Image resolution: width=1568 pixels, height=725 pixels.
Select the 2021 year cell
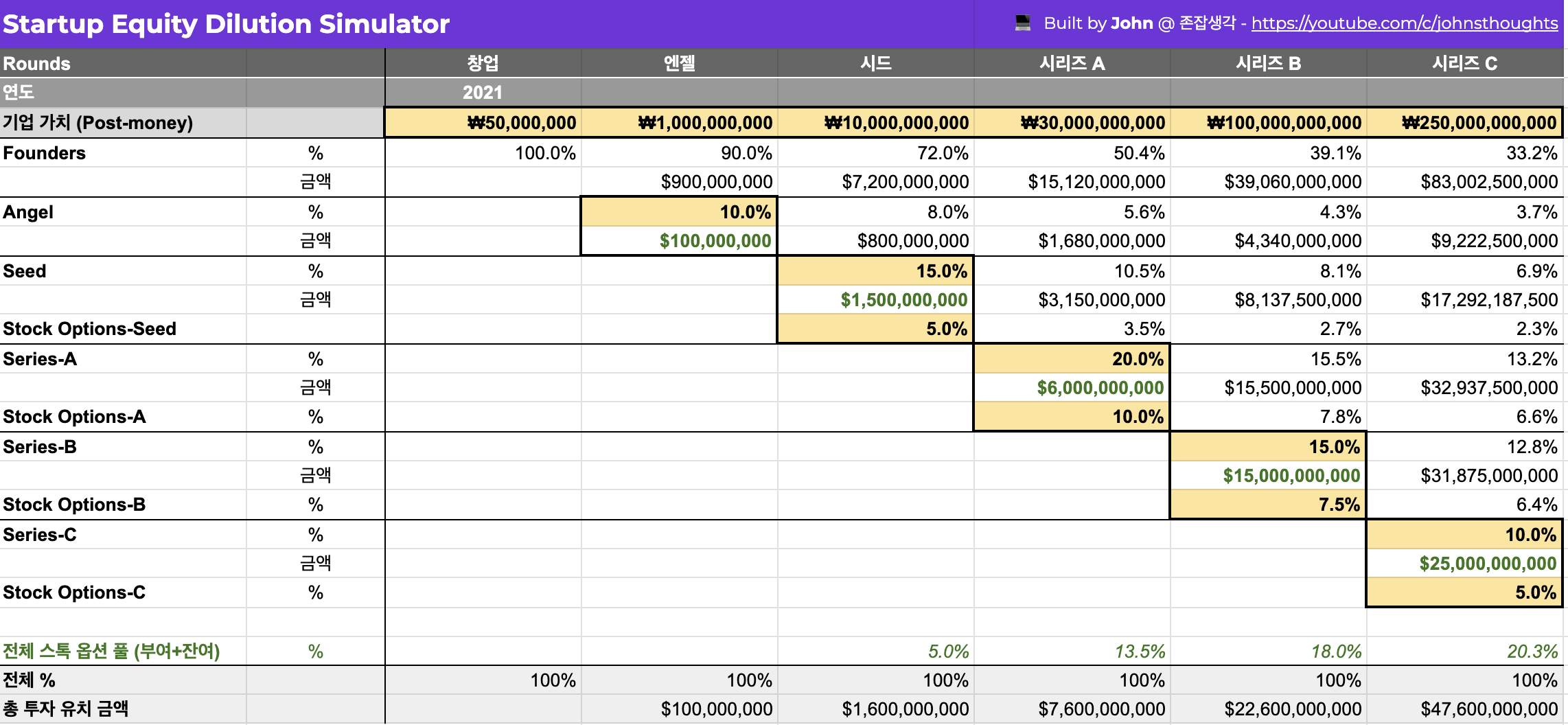[x=483, y=93]
